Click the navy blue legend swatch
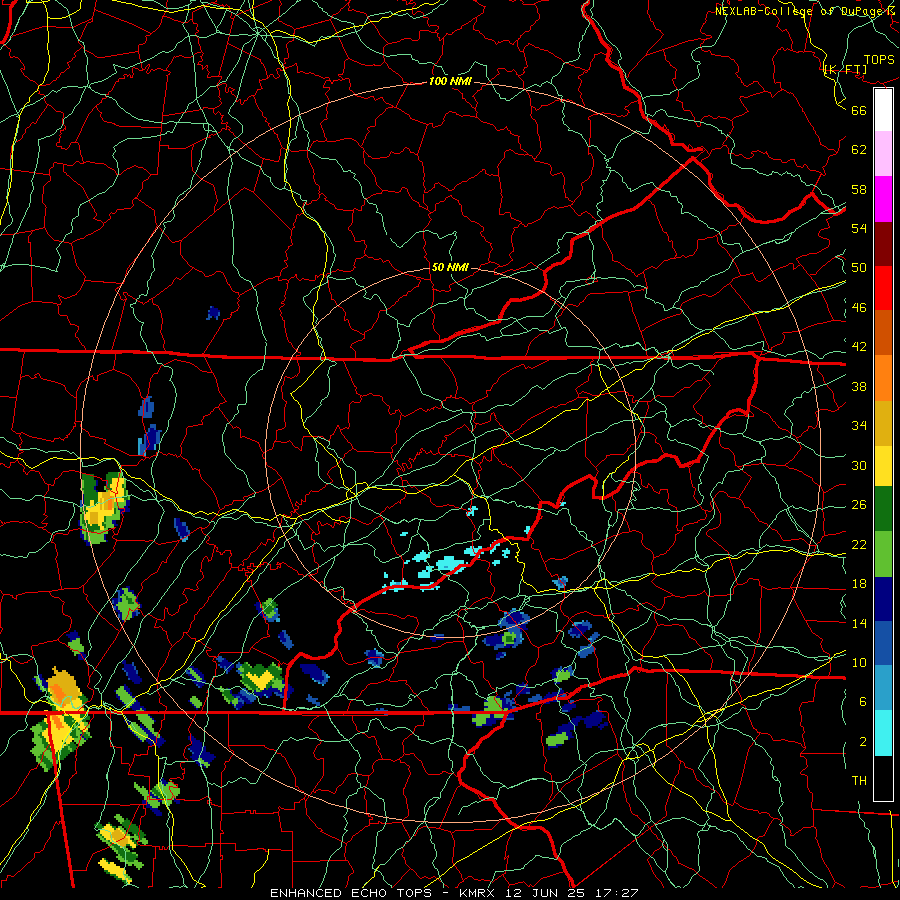The image size is (900, 900). tap(883, 599)
